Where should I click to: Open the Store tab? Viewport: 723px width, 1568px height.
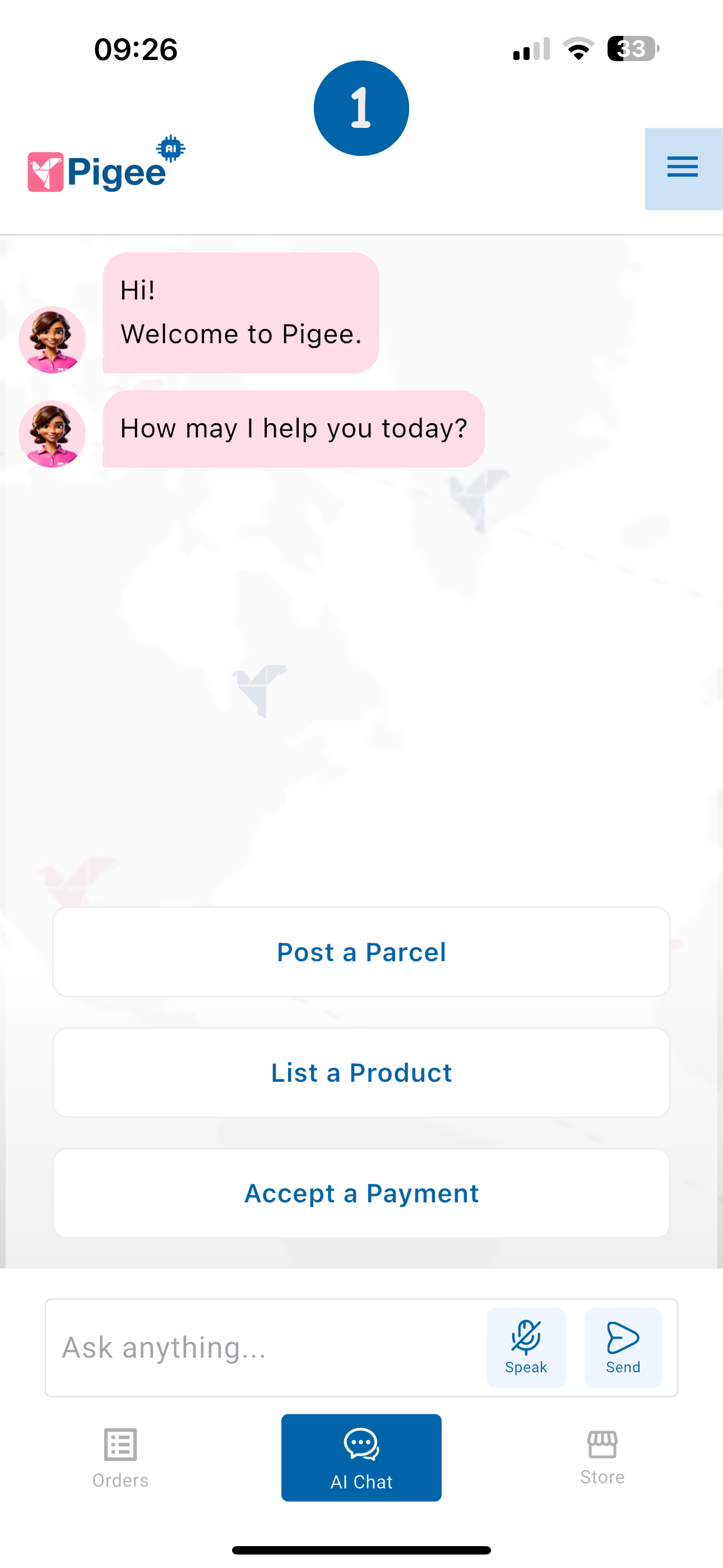(602, 1457)
